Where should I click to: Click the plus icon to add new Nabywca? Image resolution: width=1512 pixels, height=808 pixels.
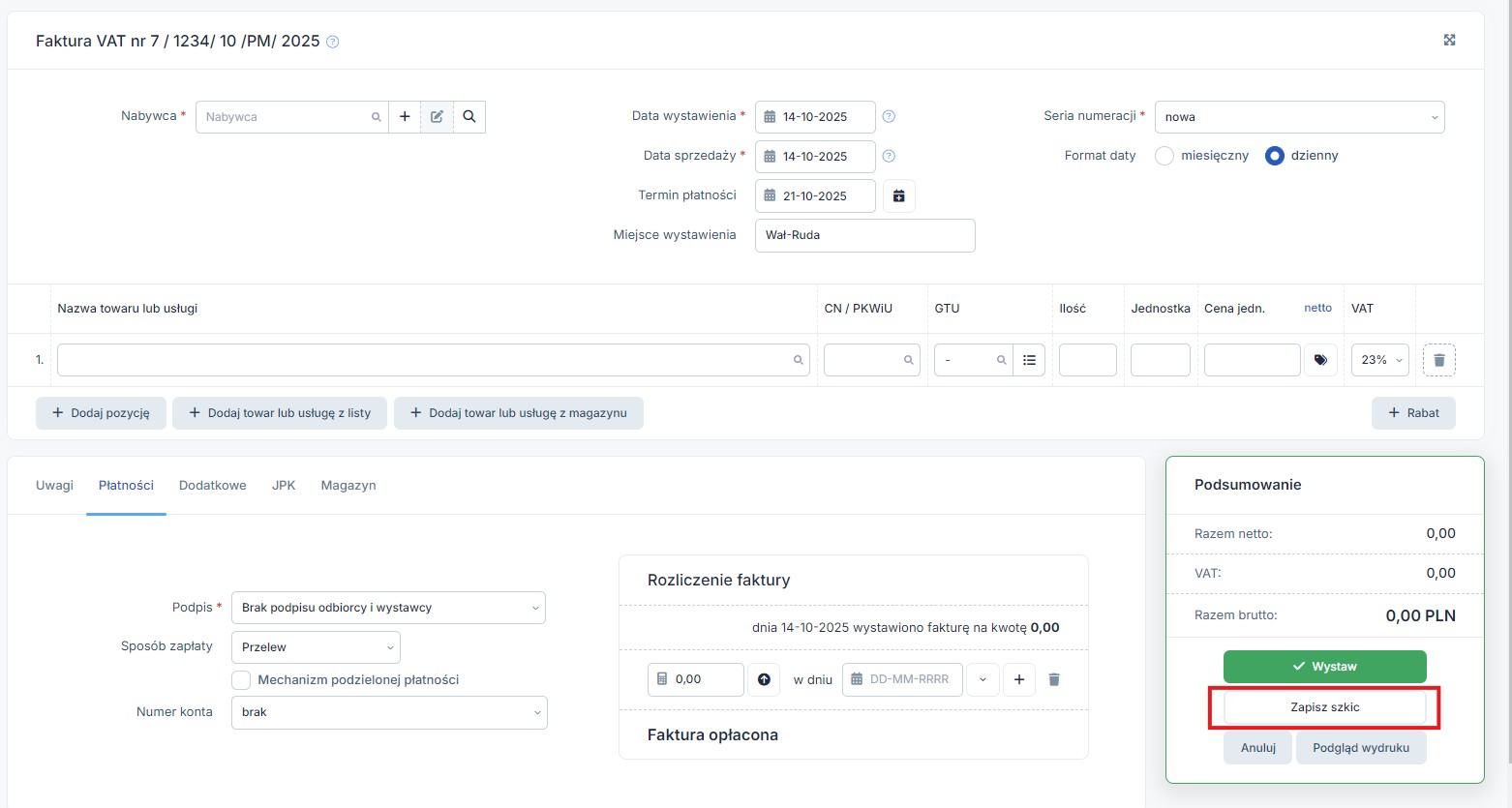(x=405, y=117)
